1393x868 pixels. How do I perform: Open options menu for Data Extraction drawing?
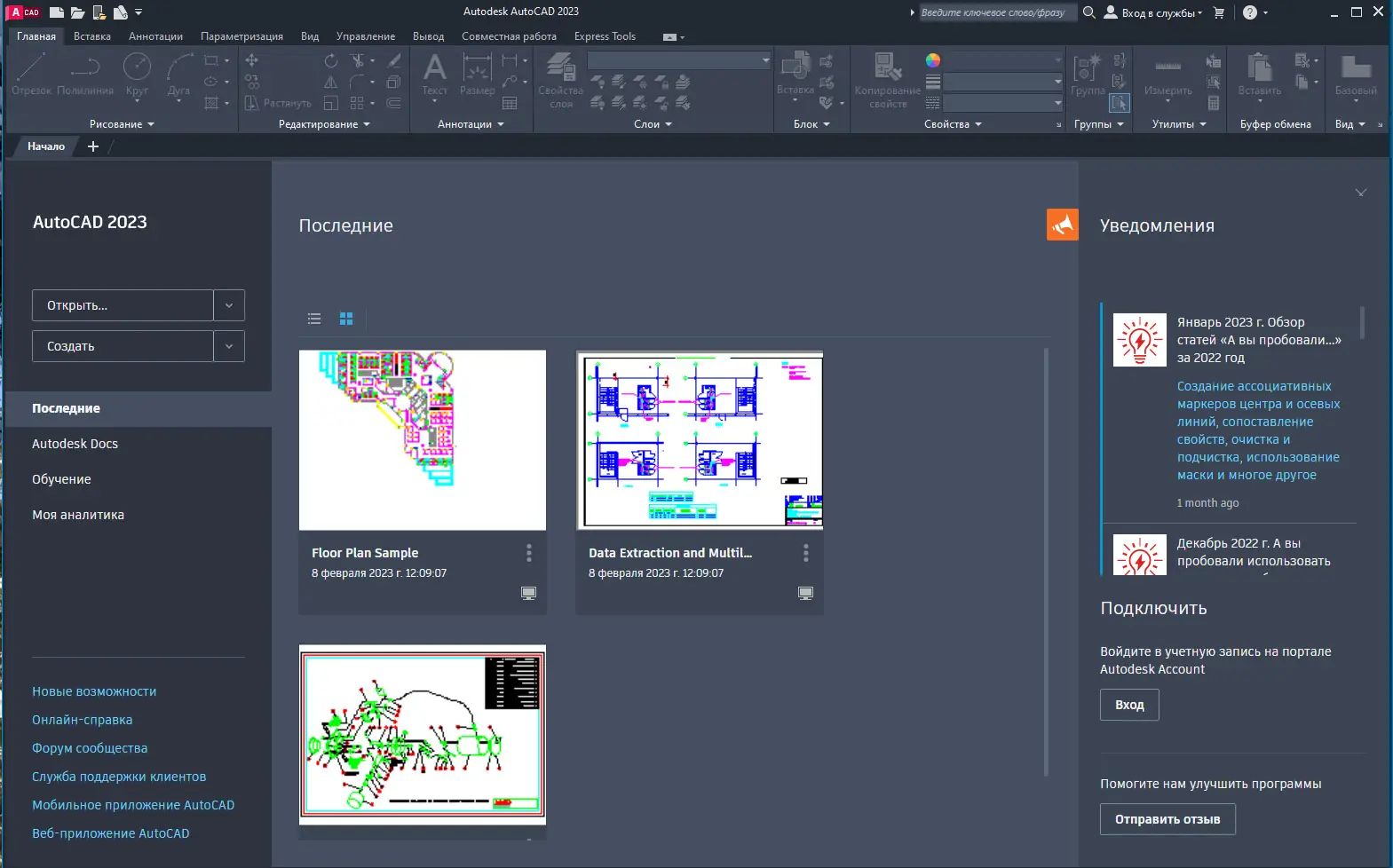point(806,553)
